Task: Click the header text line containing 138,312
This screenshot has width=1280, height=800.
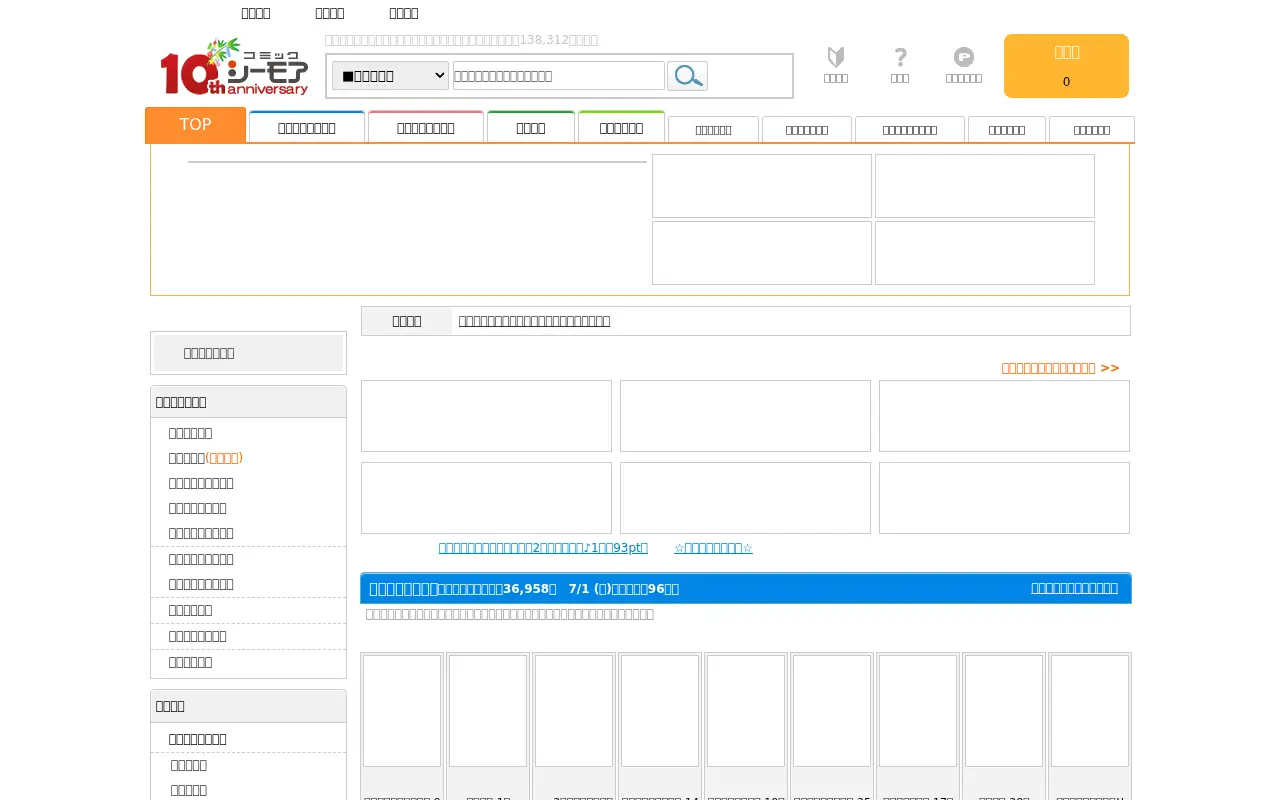Action: pos(461,40)
